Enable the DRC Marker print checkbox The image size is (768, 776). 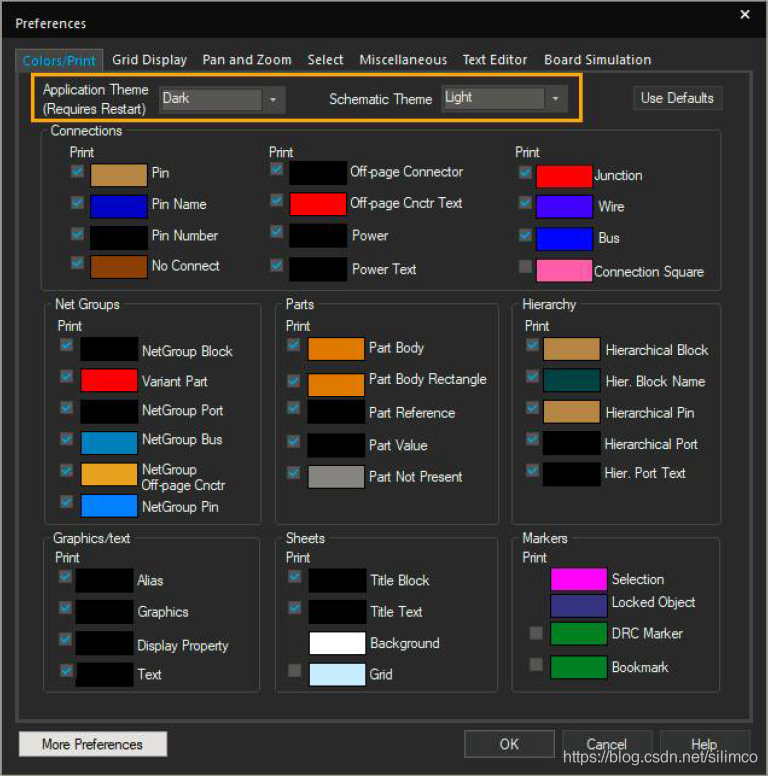(536, 633)
